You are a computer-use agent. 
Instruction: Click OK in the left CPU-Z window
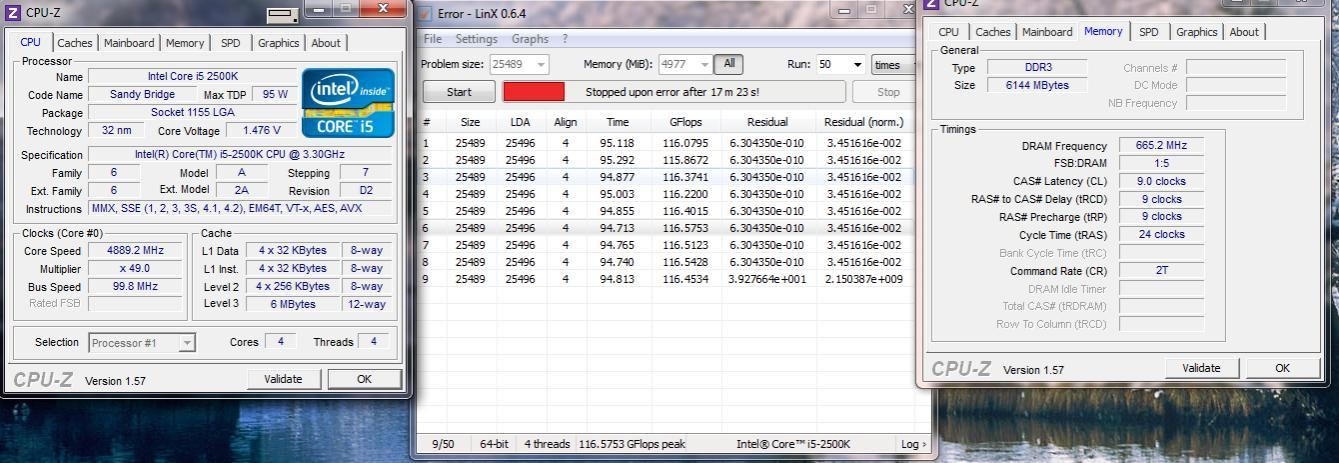point(364,379)
